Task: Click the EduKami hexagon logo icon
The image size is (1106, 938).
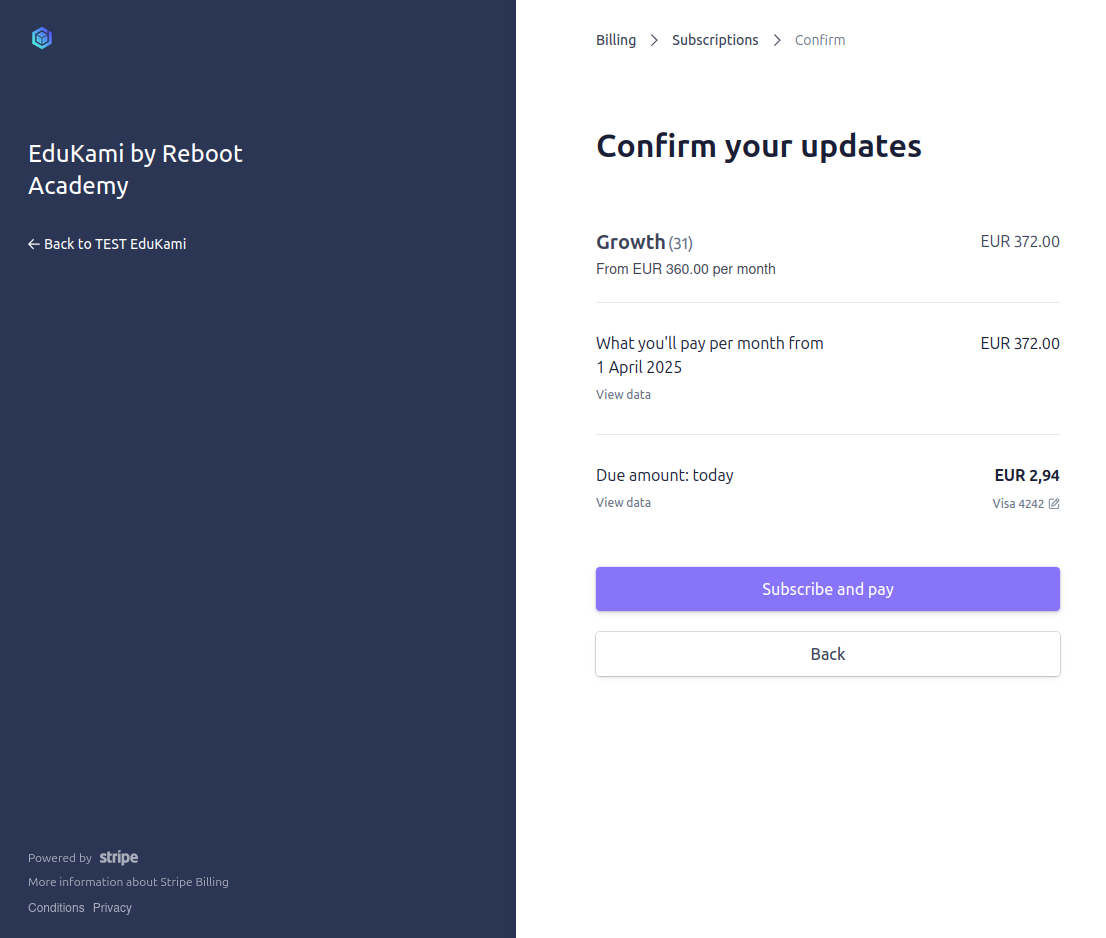Action: tap(41, 39)
